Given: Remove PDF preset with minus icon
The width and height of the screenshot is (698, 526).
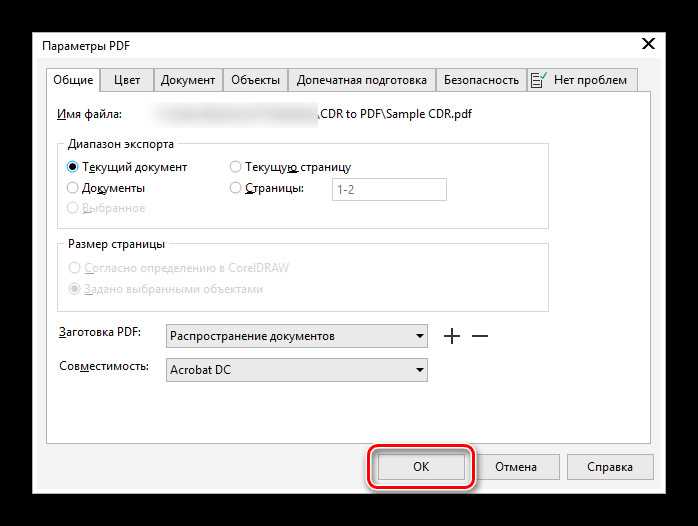Looking at the screenshot, I should click(480, 336).
